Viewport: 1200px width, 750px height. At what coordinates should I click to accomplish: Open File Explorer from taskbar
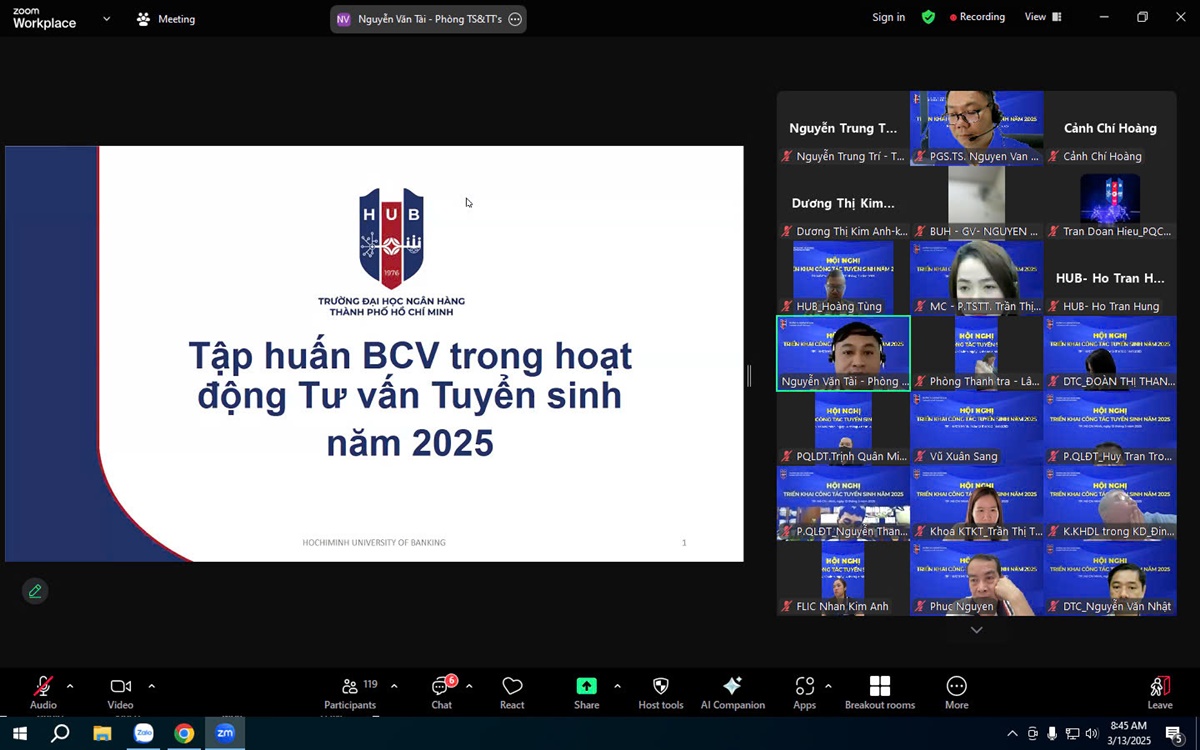(x=102, y=733)
